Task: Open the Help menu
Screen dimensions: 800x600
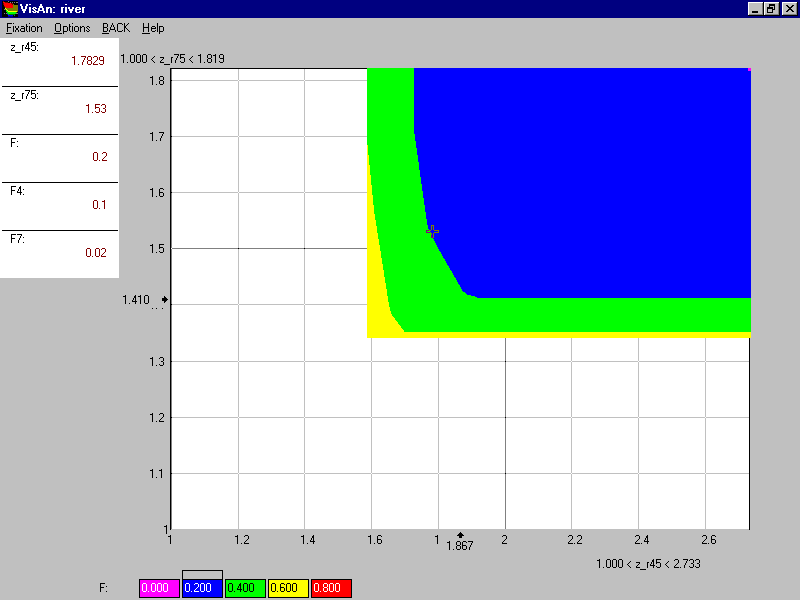Action: click(153, 28)
